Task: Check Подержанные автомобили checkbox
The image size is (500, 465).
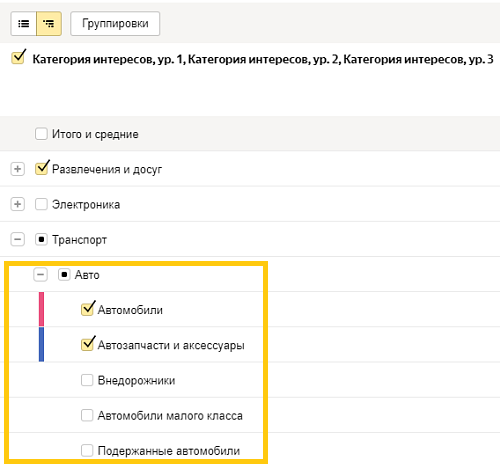Action: coord(87,451)
